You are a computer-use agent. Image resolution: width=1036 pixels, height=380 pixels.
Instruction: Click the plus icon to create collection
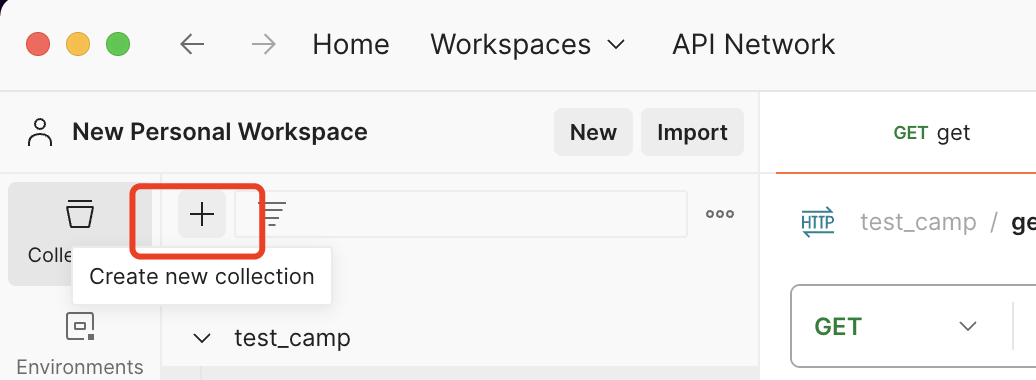click(202, 214)
